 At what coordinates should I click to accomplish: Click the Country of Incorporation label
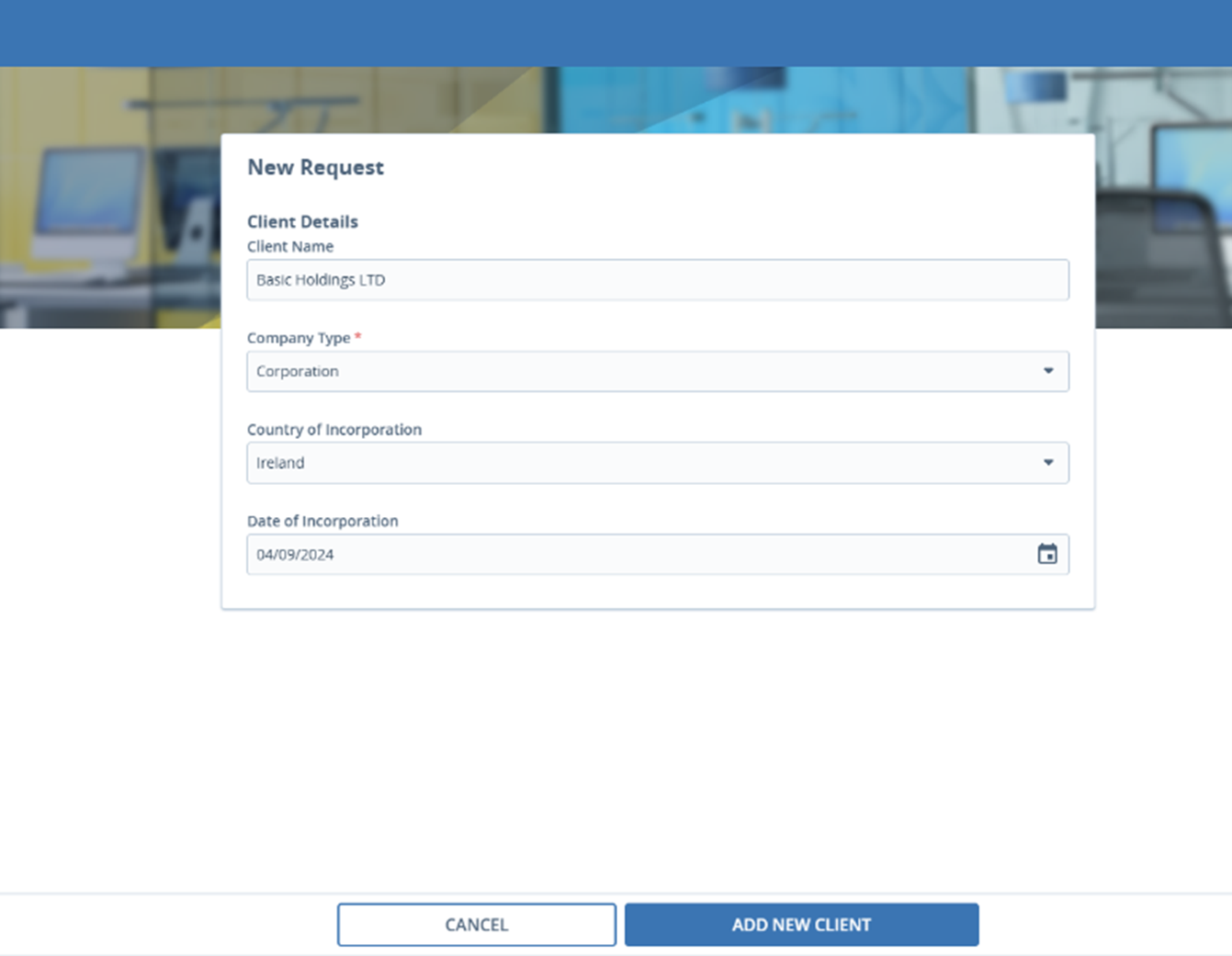point(334,429)
